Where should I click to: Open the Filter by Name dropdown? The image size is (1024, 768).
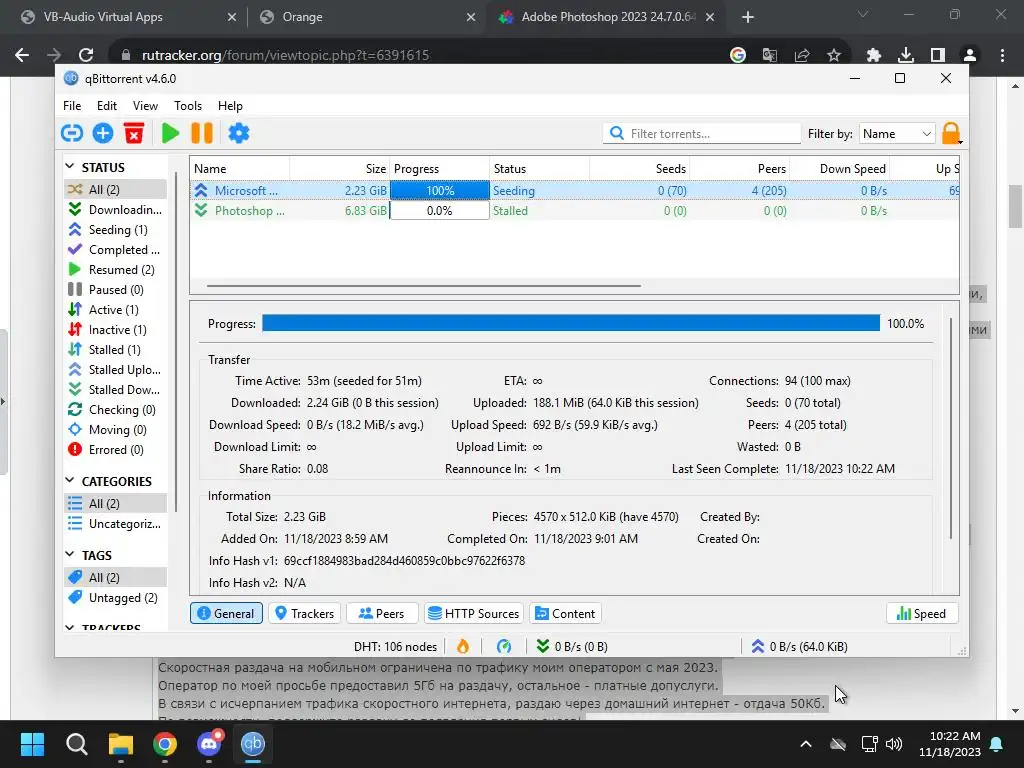pos(897,133)
